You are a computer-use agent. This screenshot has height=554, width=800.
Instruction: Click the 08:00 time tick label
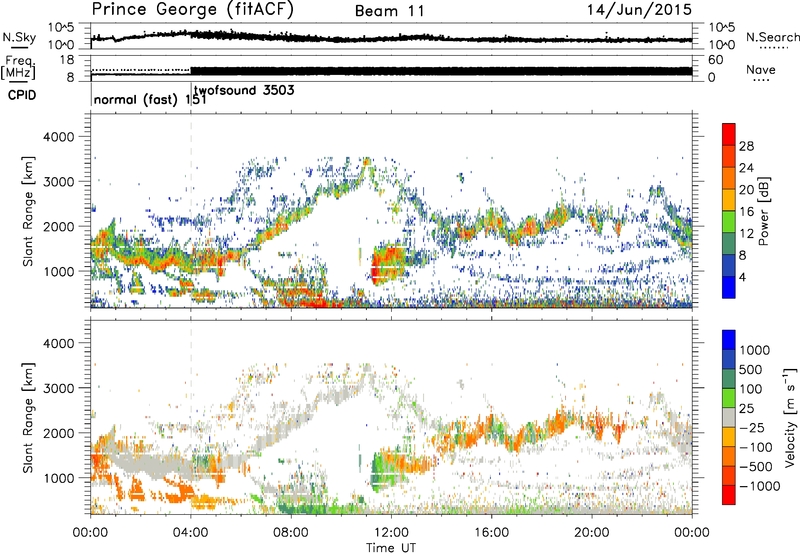tap(291, 533)
